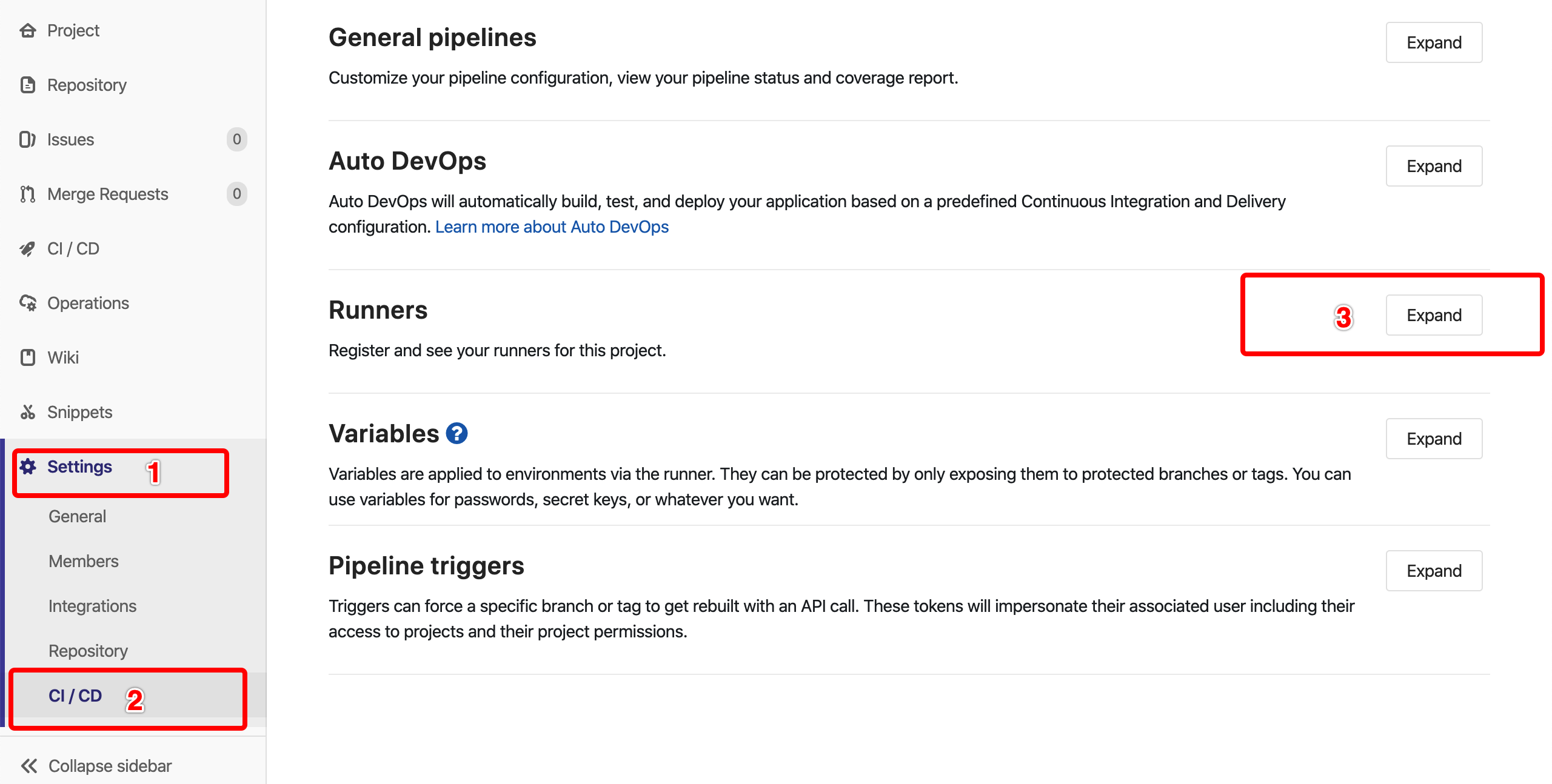Click the Settings gear icon
This screenshot has height=784, width=1552.
pos(28,467)
